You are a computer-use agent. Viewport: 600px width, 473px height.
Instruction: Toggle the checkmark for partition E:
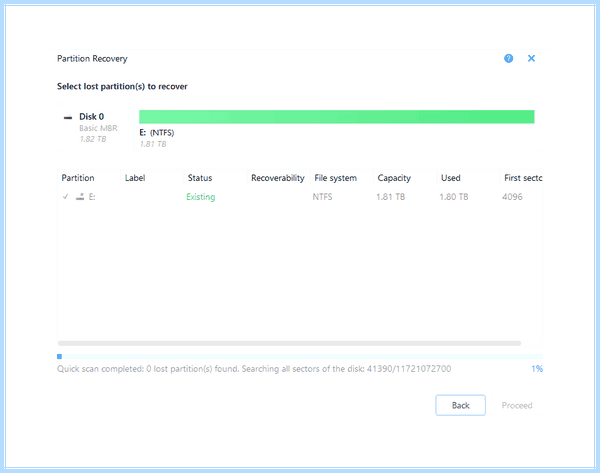pos(65,197)
